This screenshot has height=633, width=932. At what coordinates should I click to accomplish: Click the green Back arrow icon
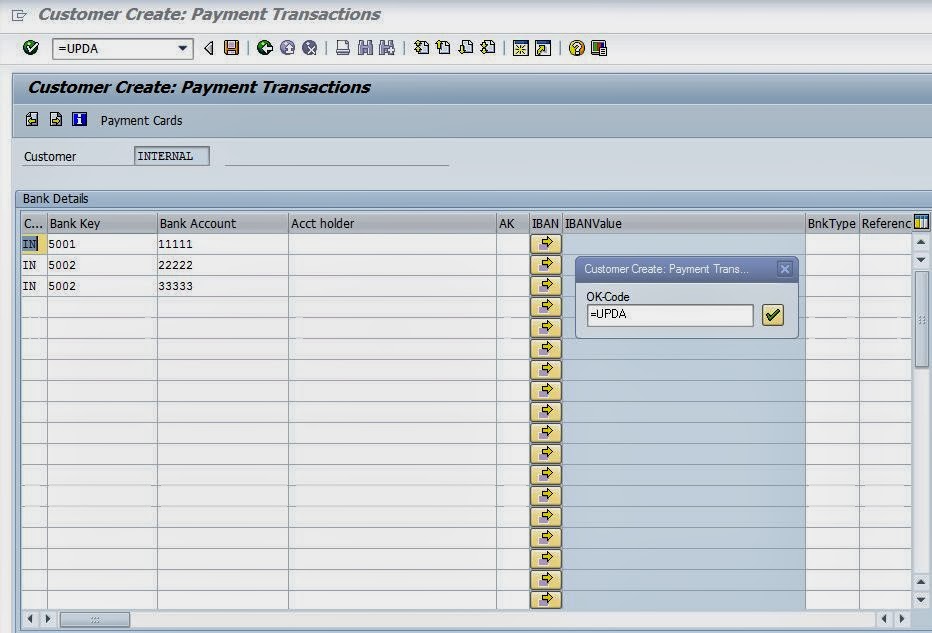pos(264,48)
